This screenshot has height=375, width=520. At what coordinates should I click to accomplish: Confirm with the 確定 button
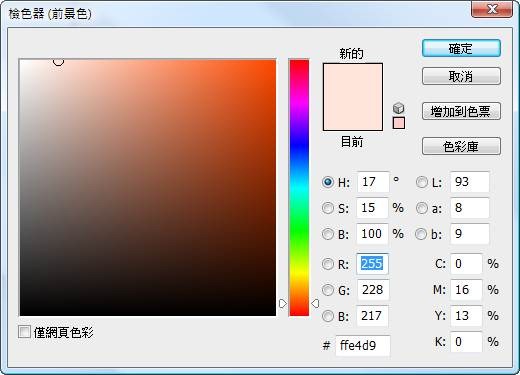click(x=461, y=49)
